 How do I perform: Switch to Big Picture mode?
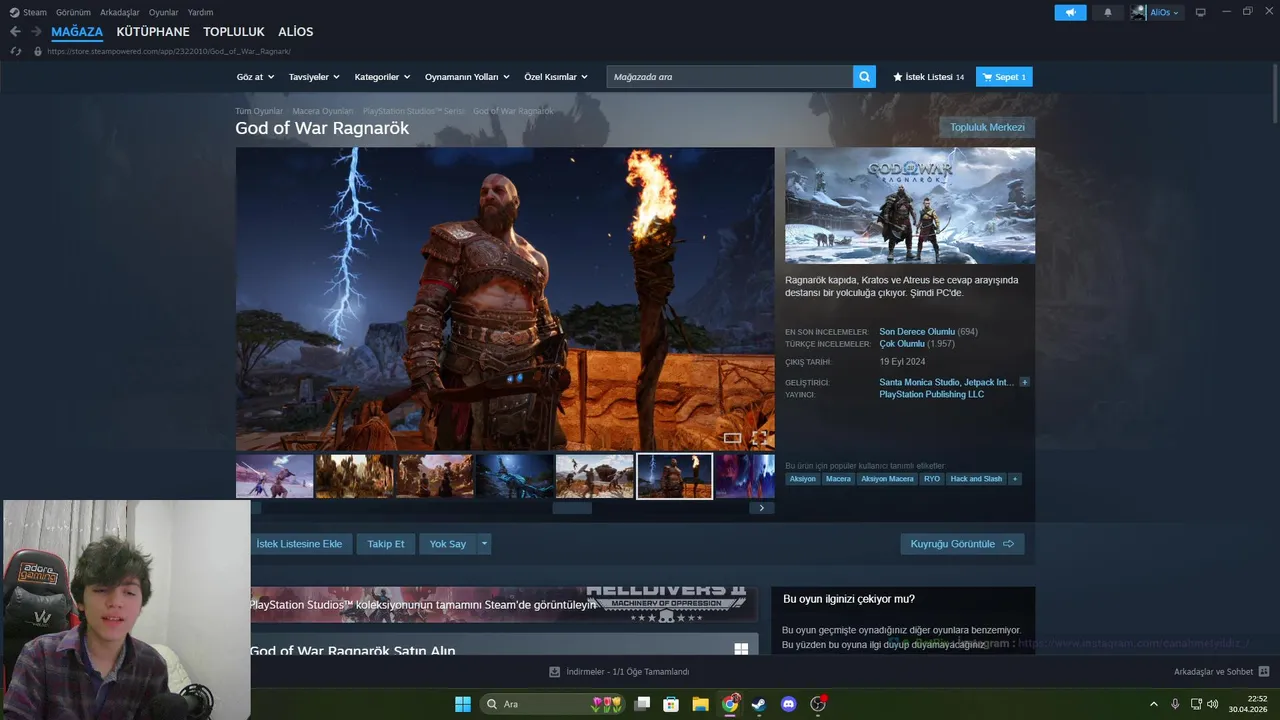1201,12
